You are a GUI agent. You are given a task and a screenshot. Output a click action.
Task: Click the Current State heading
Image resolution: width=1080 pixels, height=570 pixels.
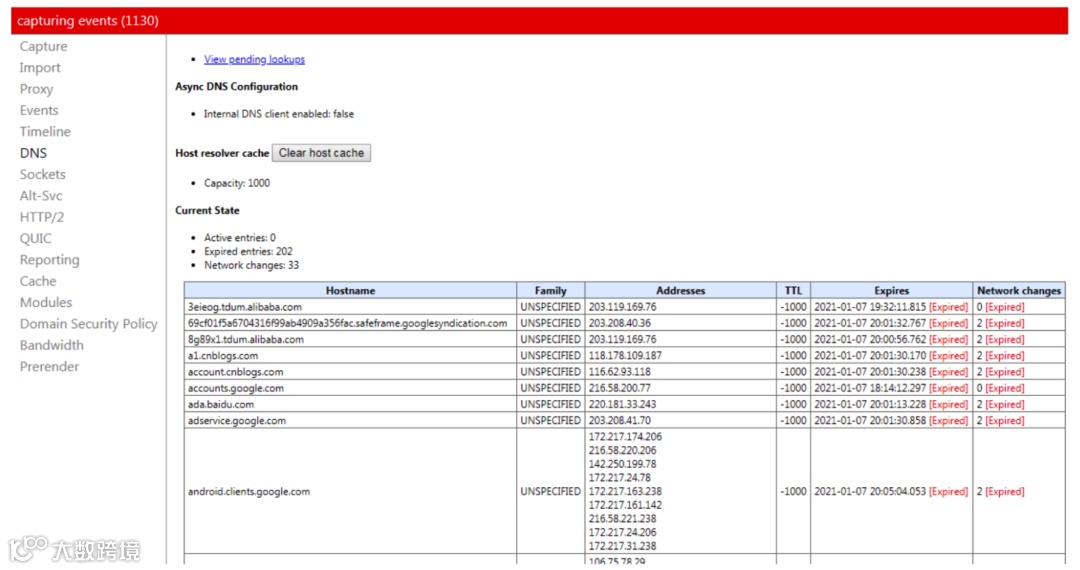coord(207,211)
